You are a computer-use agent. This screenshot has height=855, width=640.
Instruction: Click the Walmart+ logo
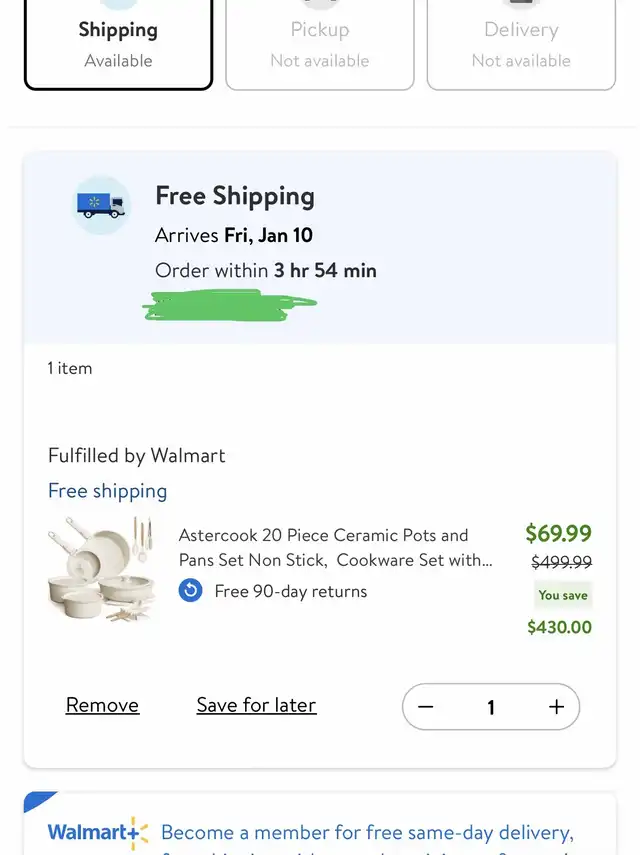point(97,832)
